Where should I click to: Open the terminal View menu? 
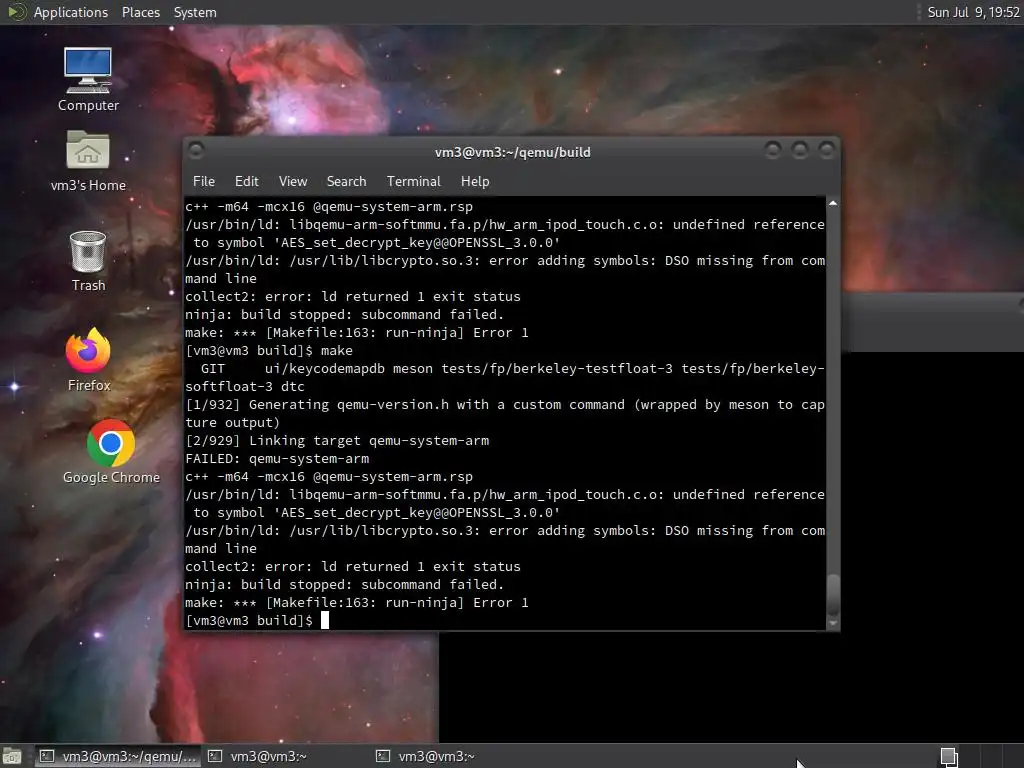coord(293,181)
